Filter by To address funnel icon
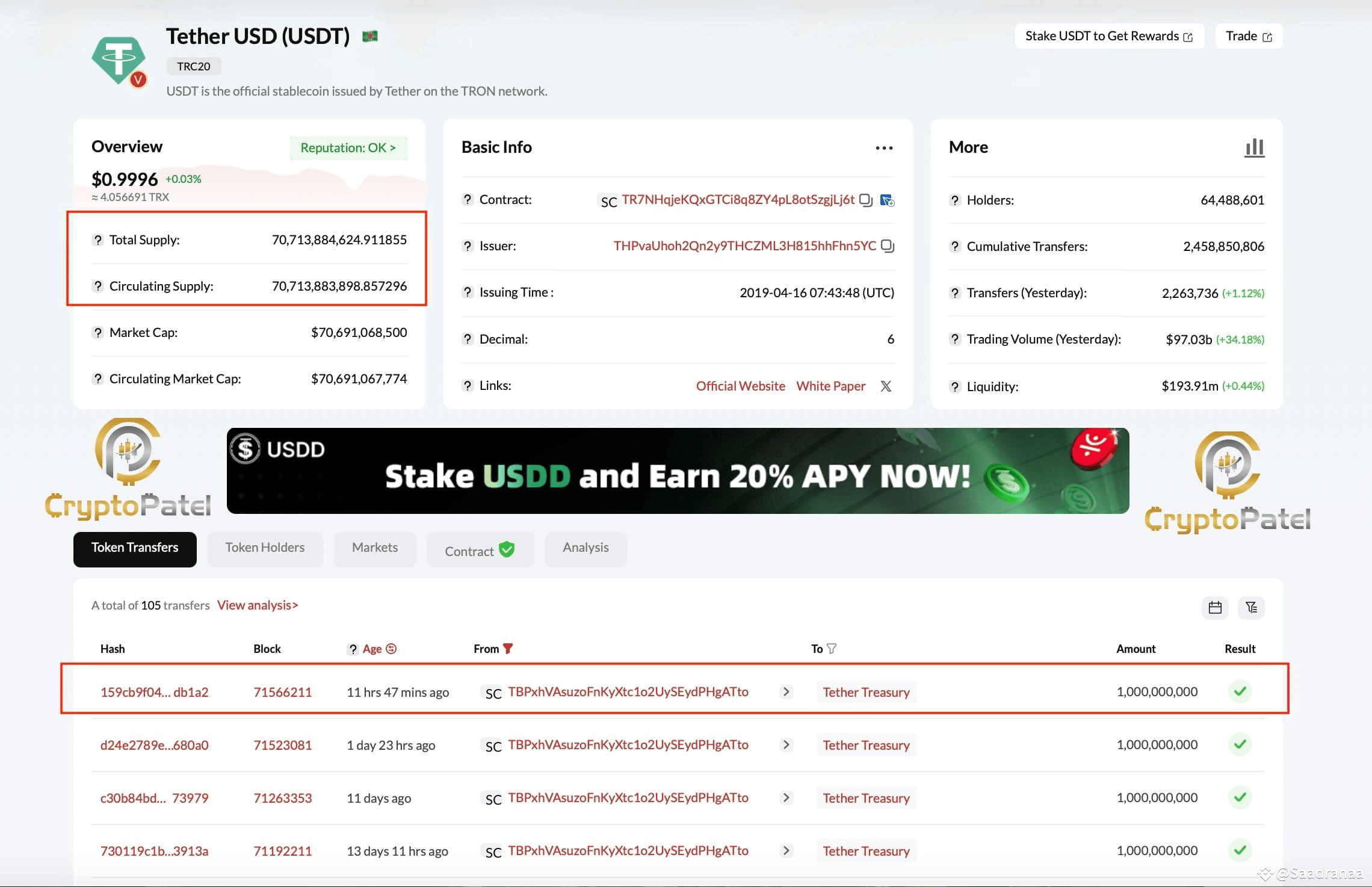Image resolution: width=1372 pixels, height=887 pixels. coord(832,649)
